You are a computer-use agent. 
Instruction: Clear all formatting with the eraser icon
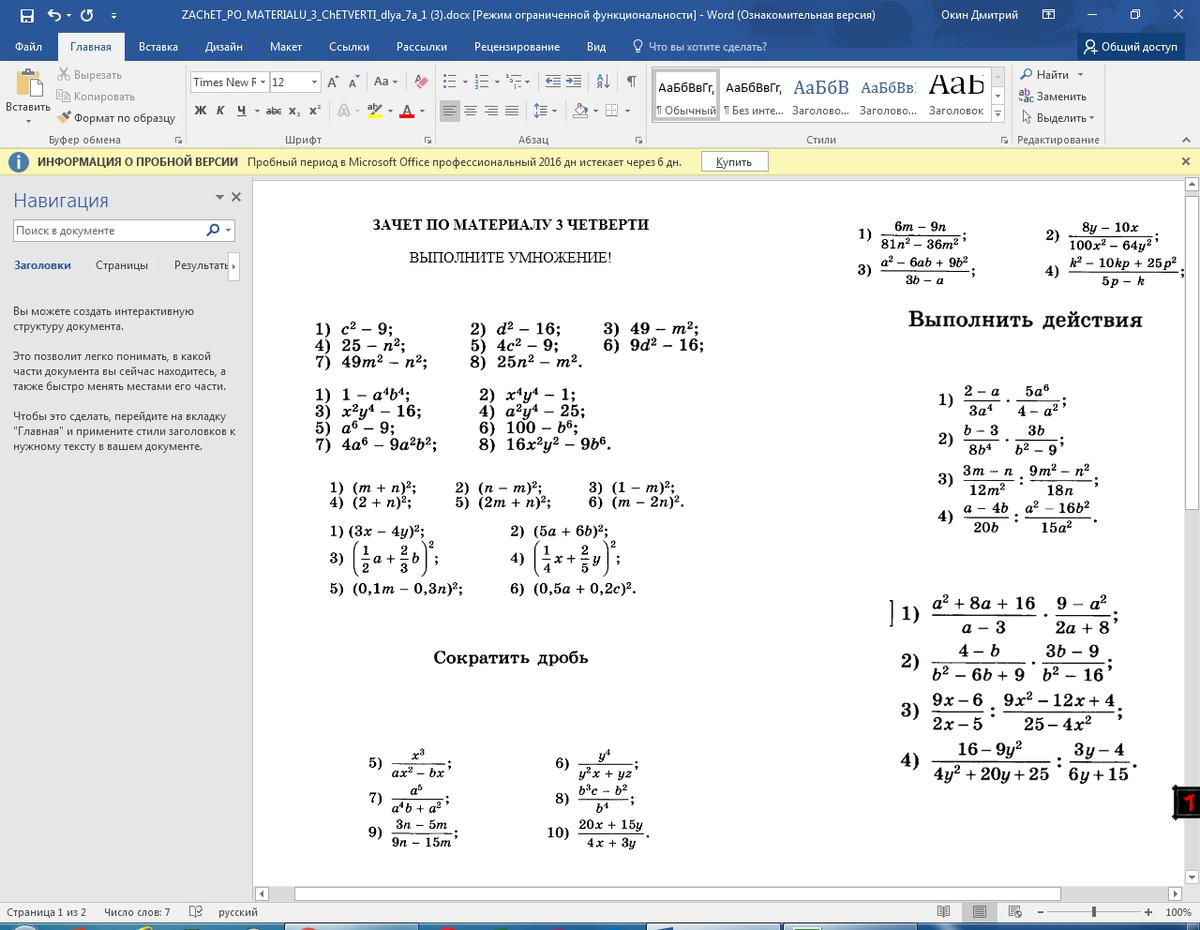(x=421, y=82)
